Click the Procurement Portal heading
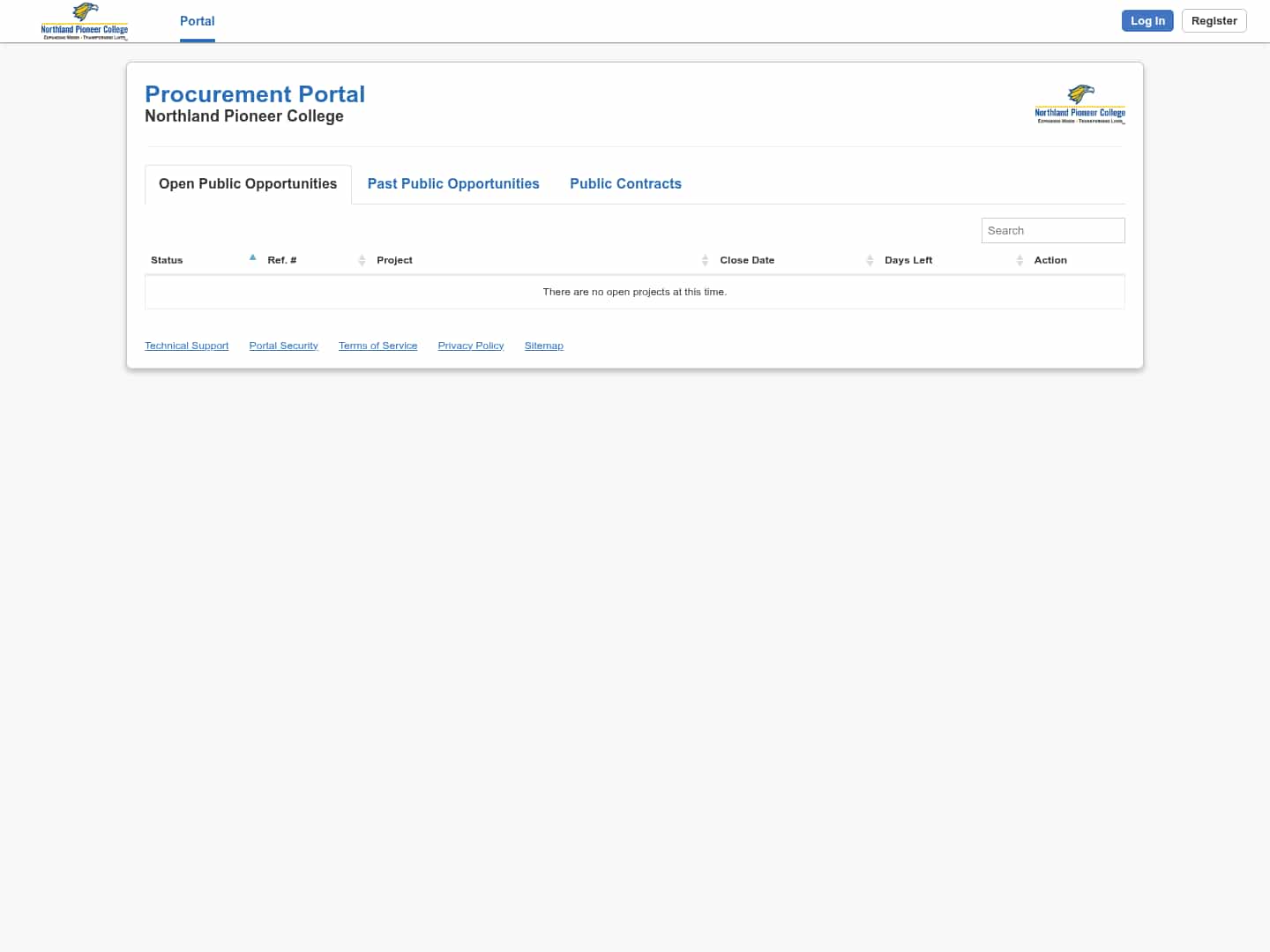The height and width of the screenshot is (952, 1270). point(255,94)
